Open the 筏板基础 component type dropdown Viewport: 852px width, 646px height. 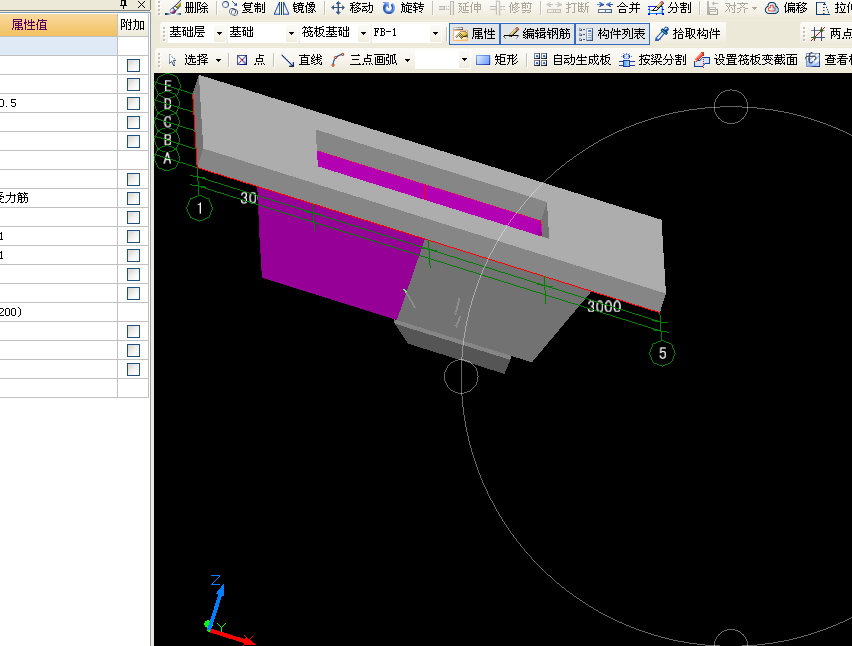click(x=363, y=34)
